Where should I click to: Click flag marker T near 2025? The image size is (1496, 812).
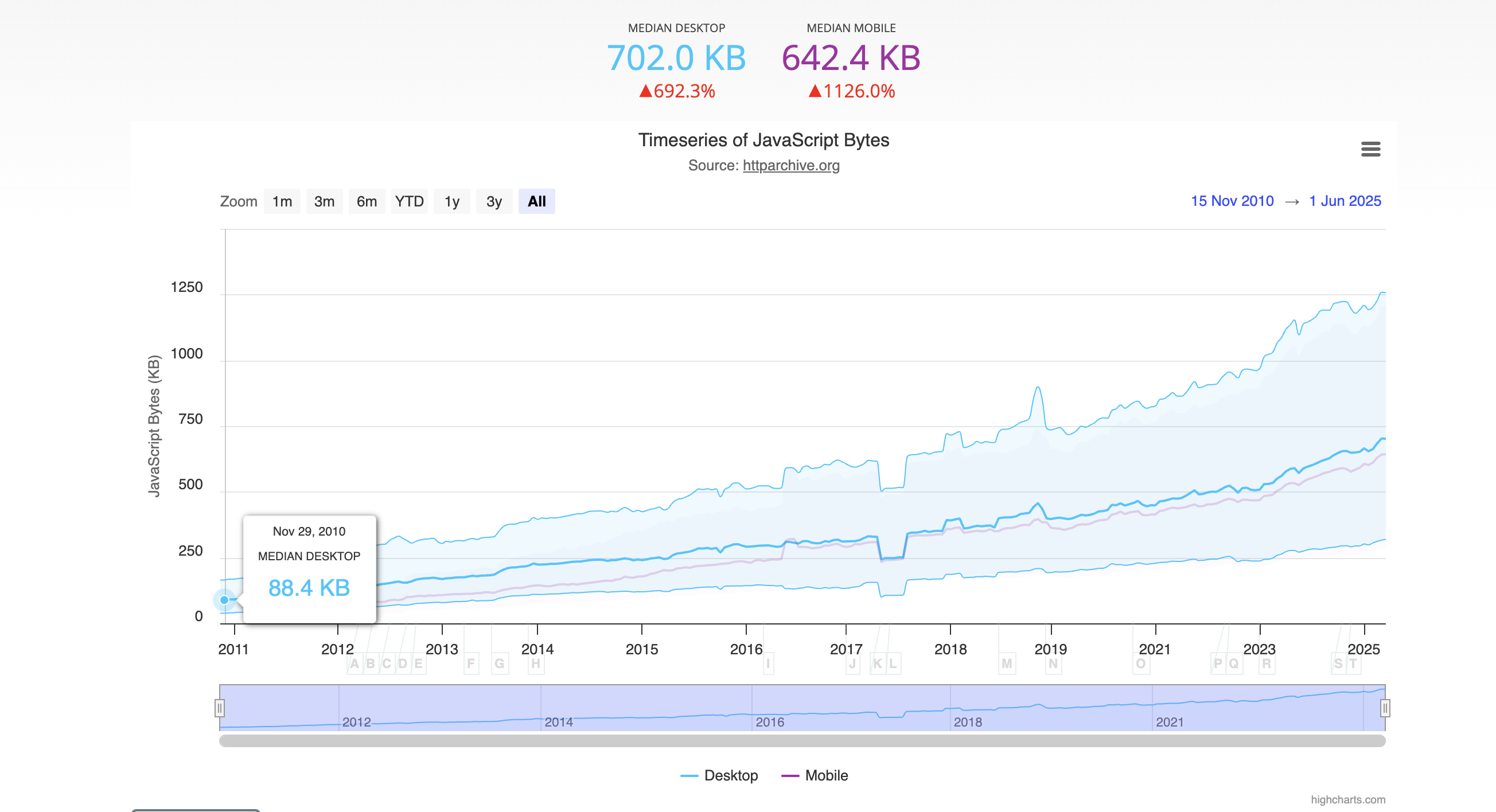(1353, 663)
